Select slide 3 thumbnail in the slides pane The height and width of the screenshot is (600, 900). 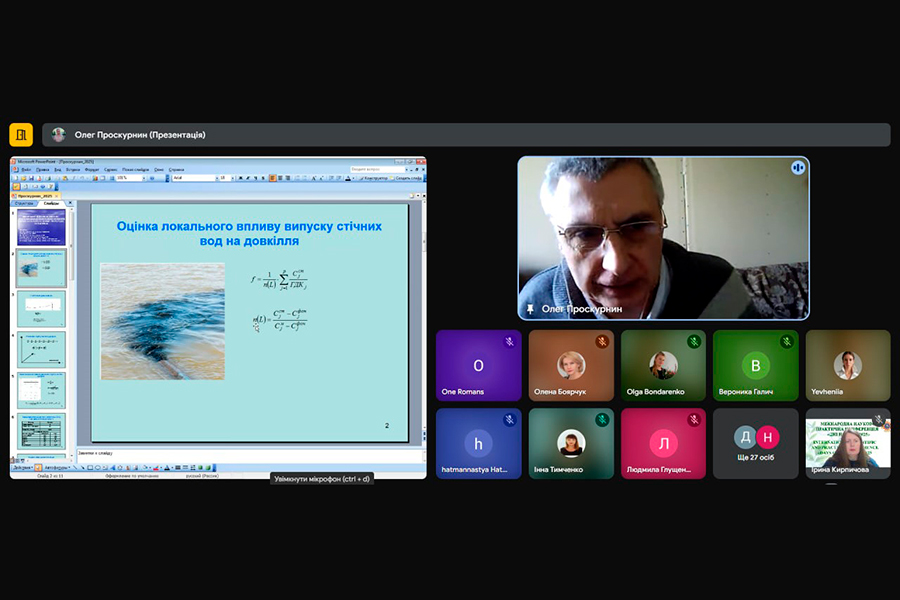point(41,309)
